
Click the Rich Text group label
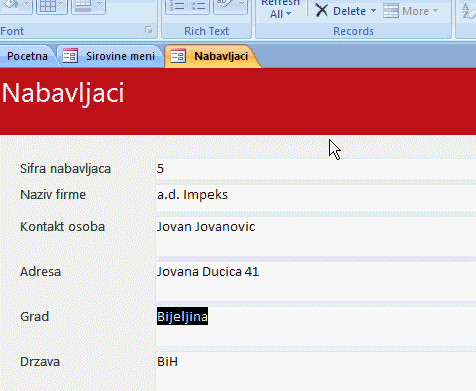point(207,31)
